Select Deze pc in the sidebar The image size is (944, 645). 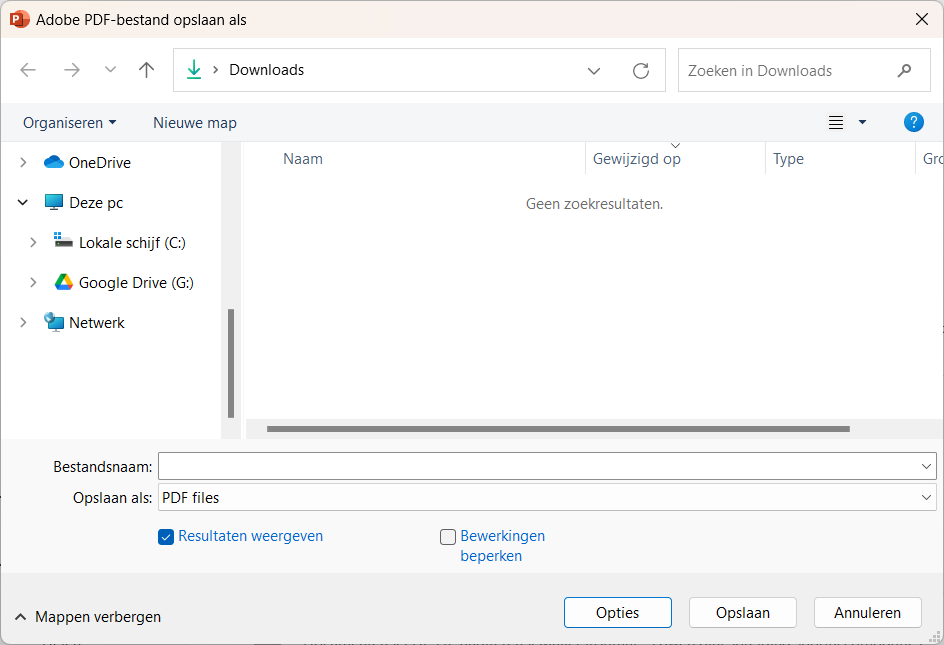pos(96,202)
